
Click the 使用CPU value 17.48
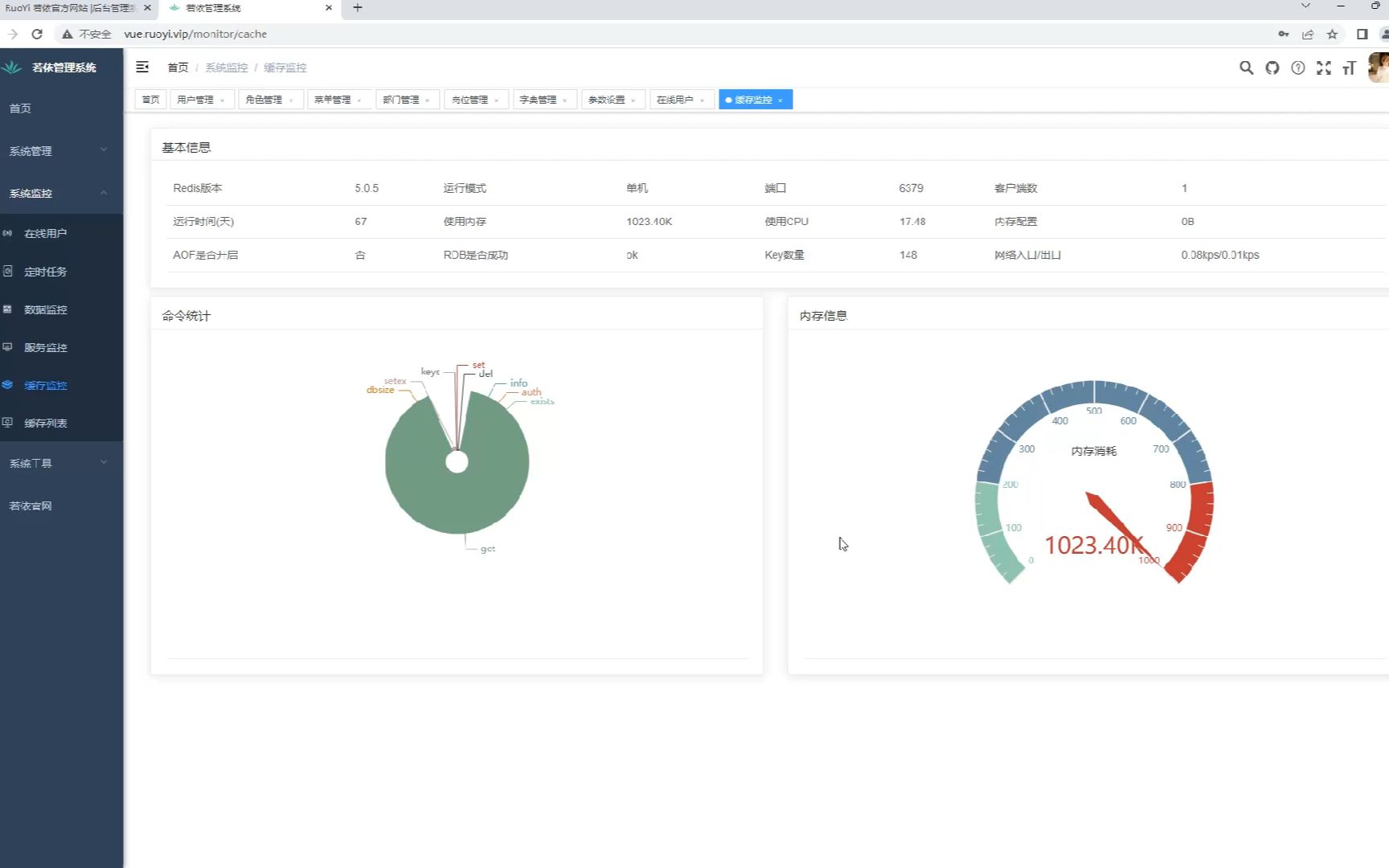click(912, 221)
